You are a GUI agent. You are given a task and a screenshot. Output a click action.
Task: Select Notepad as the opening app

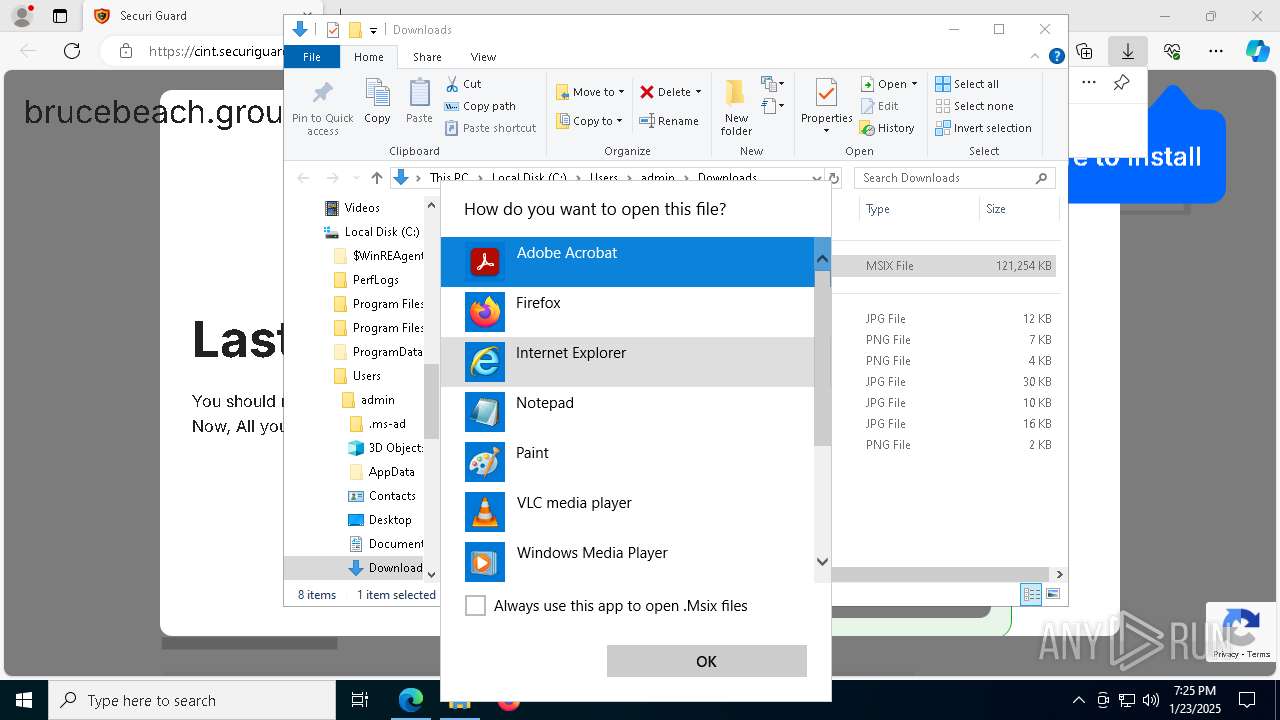(627, 412)
